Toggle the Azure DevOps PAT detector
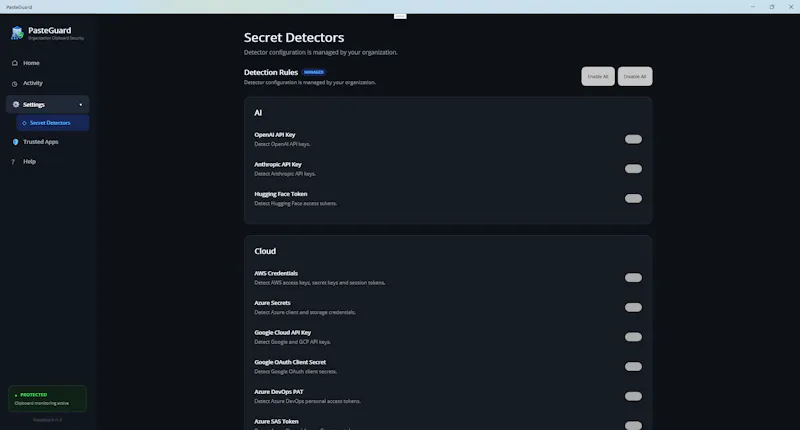This screenshot has width=800, height=430. click(633, 396)
